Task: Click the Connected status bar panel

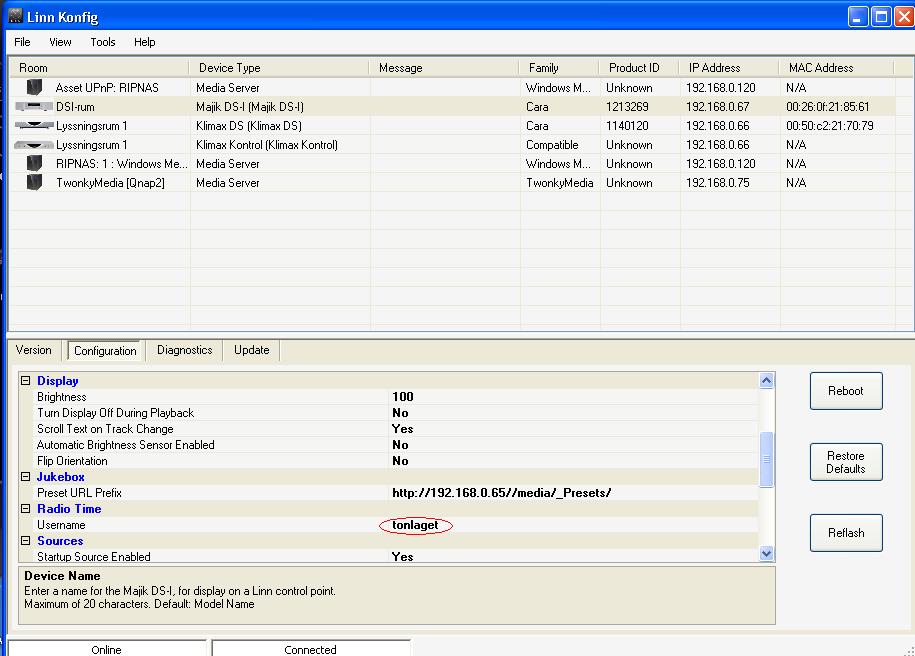Action: (x=310, y=649)
